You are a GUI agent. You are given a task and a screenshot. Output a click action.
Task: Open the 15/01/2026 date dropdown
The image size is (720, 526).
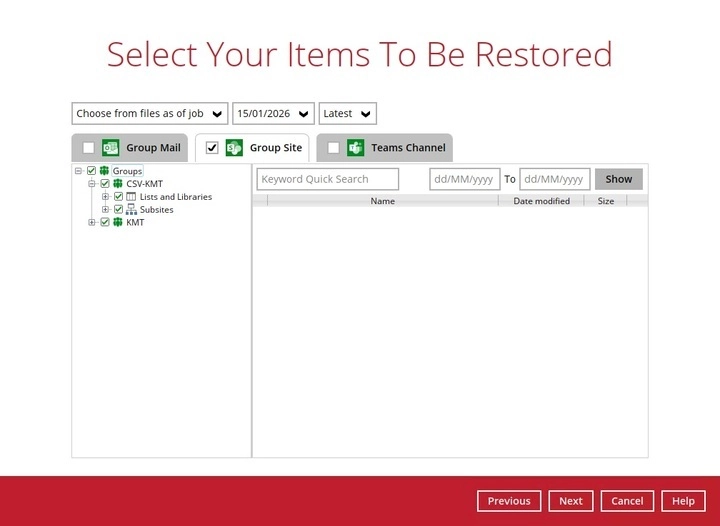click(x=273, y=114)
